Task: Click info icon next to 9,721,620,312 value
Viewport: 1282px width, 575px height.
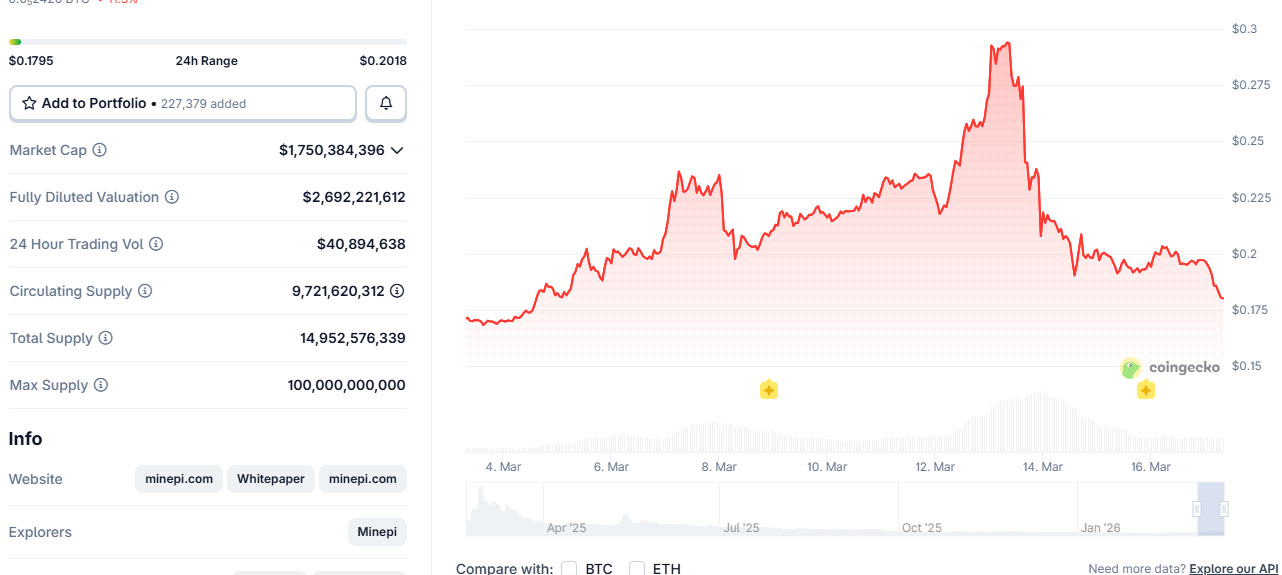Action: tap(397, 291)
